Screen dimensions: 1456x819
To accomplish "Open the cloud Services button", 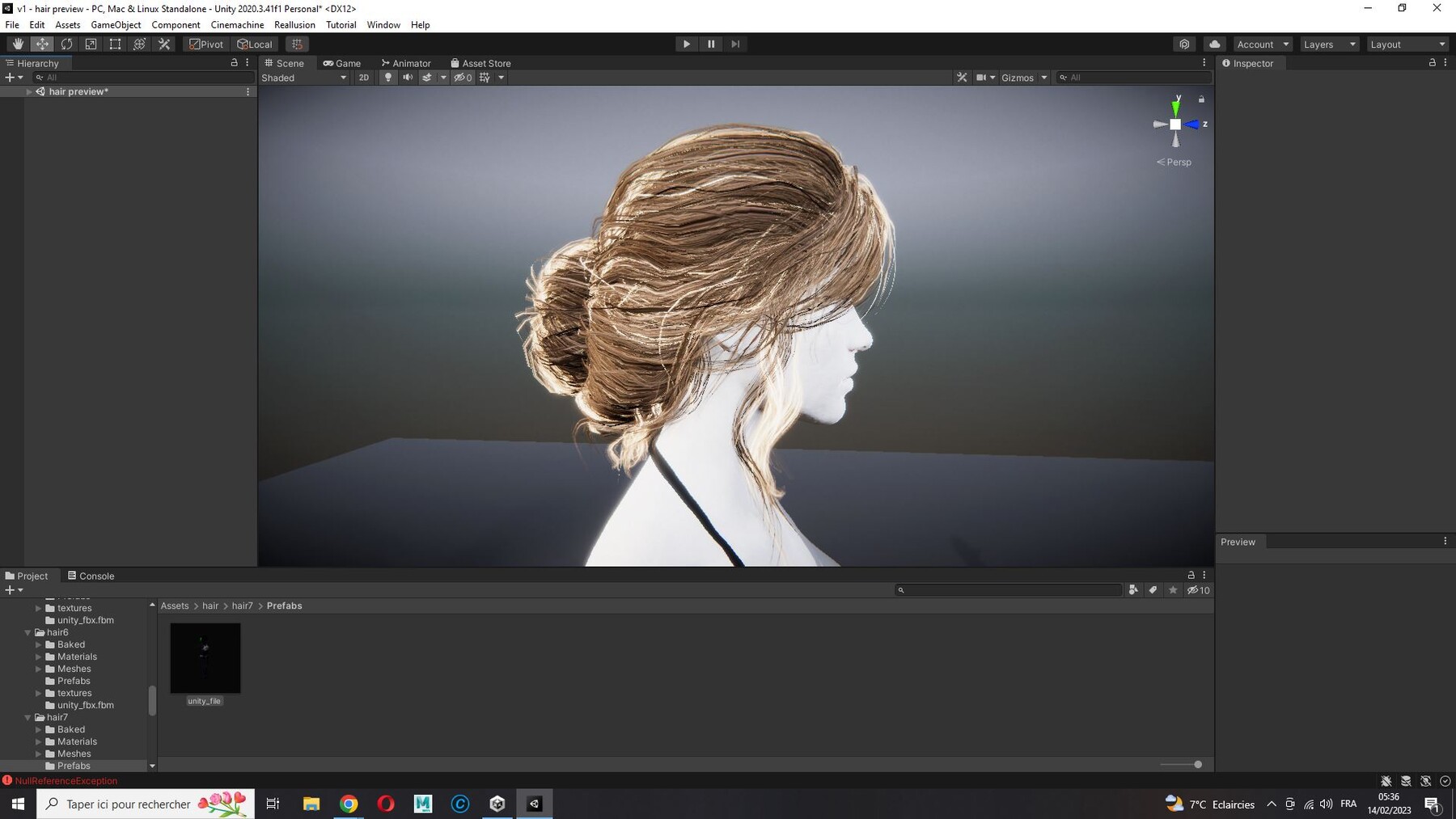I will click(1214, 44).
